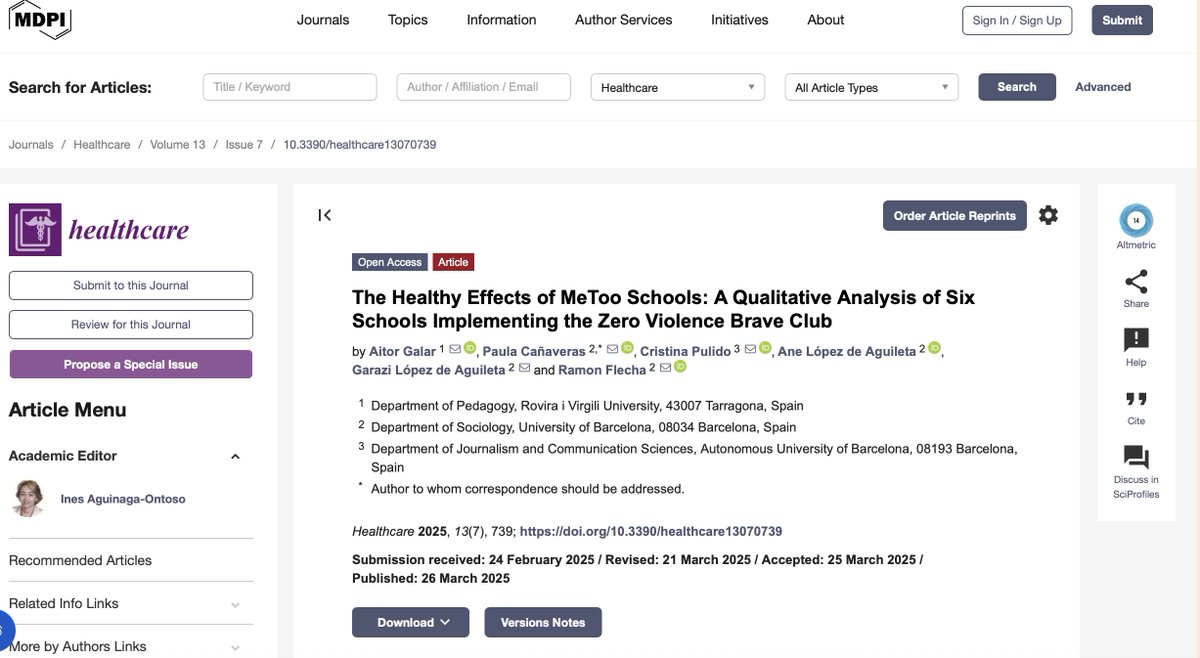Open Recommended Articles link
The width and height of the screenshot is (1200, 658).
80,560
